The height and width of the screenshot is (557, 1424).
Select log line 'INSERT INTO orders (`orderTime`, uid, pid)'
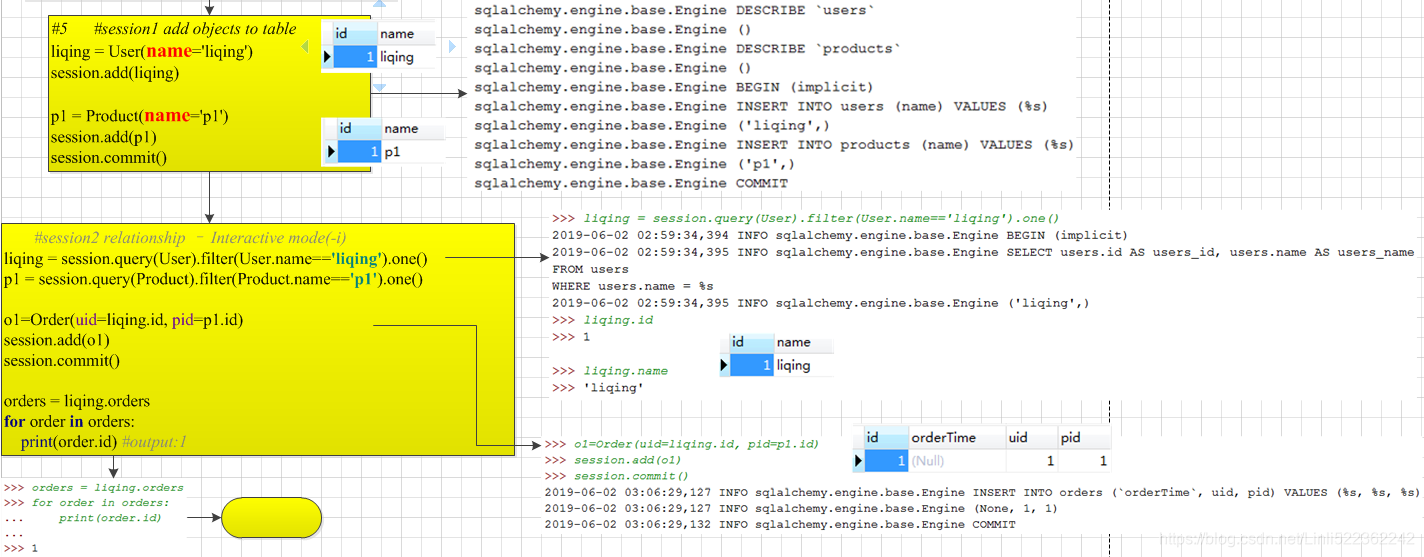tap(982, 492)
